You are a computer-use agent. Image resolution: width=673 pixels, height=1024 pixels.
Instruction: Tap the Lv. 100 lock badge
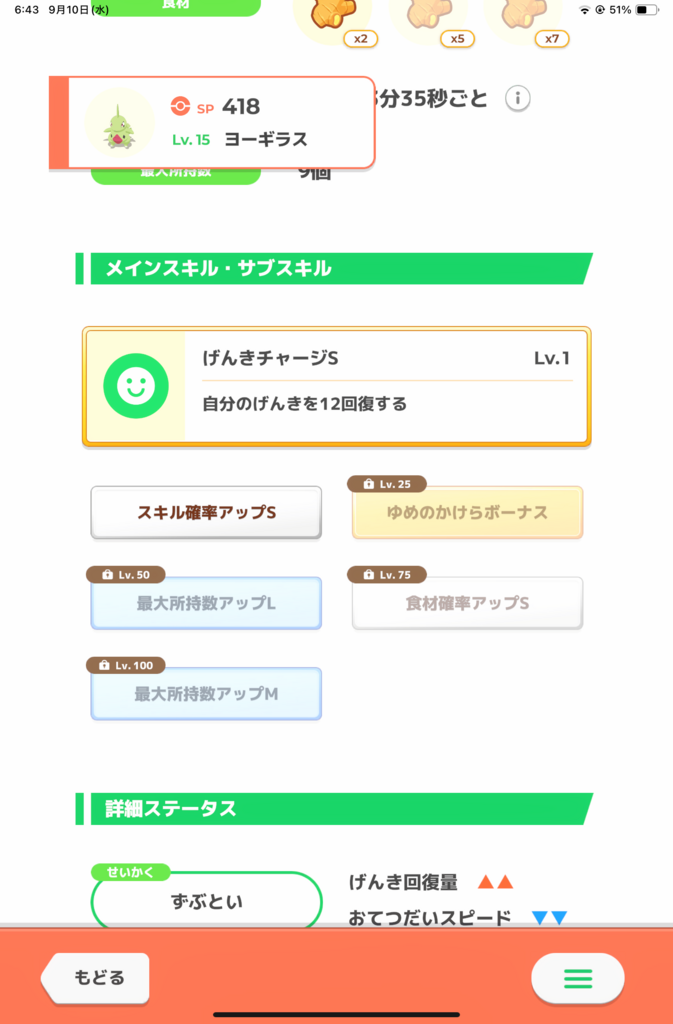[126, 665]
